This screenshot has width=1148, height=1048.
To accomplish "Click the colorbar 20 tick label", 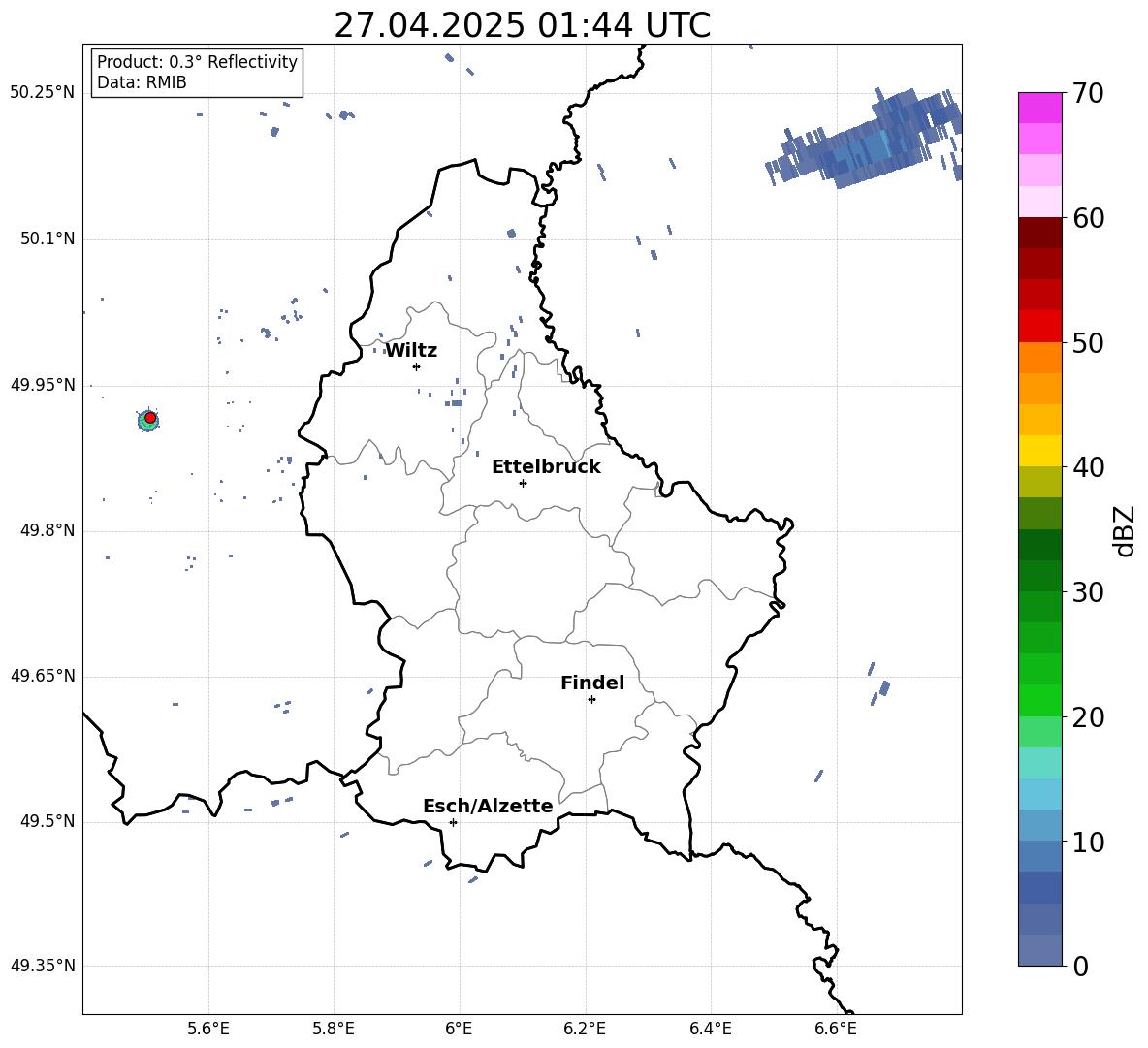I will [1088, 717].
